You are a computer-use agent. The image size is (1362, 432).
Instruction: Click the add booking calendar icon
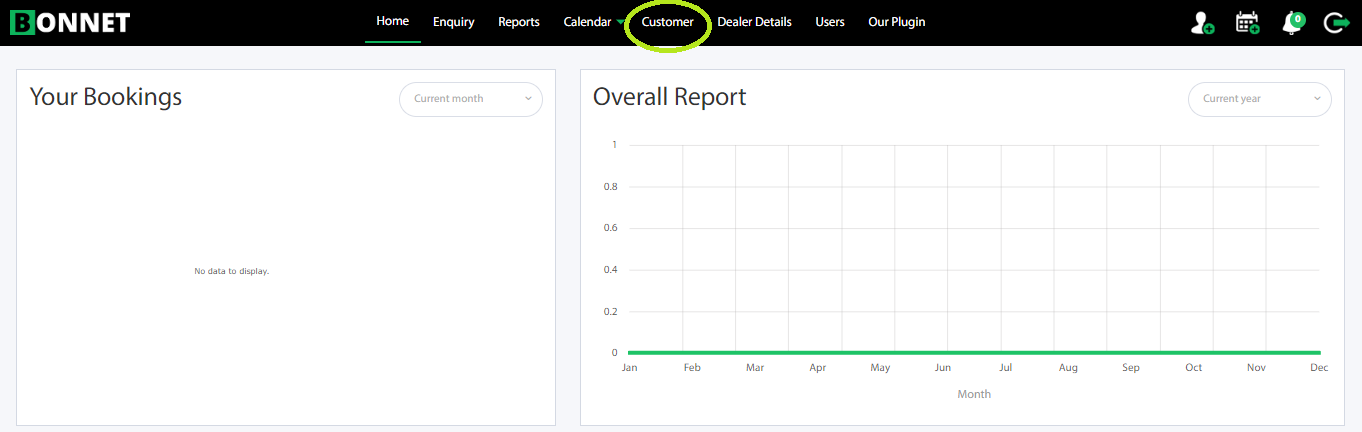(1247, 22)
